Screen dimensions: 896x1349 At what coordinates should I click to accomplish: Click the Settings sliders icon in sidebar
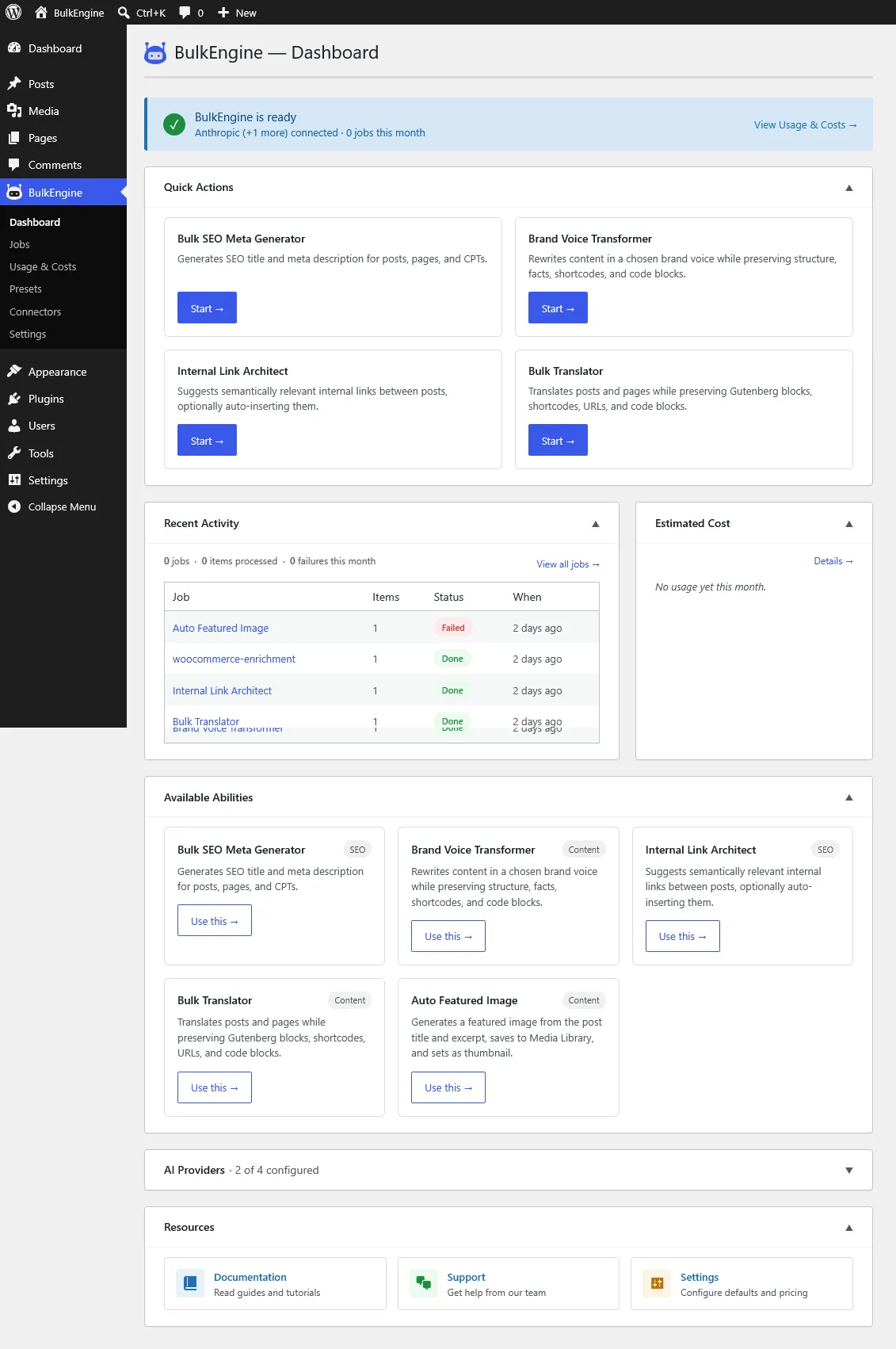[x=14, y=480]
